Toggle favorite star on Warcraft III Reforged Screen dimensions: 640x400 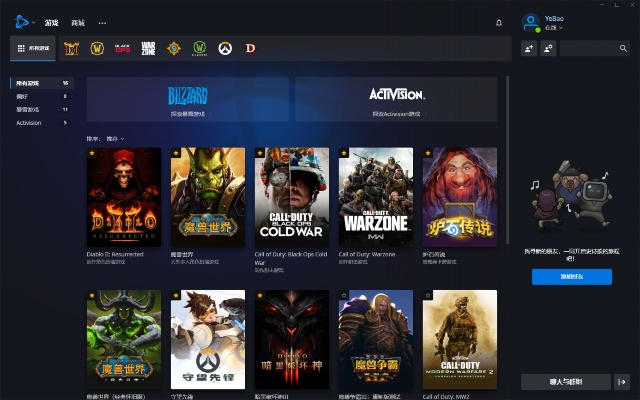(x=344, y=296)
